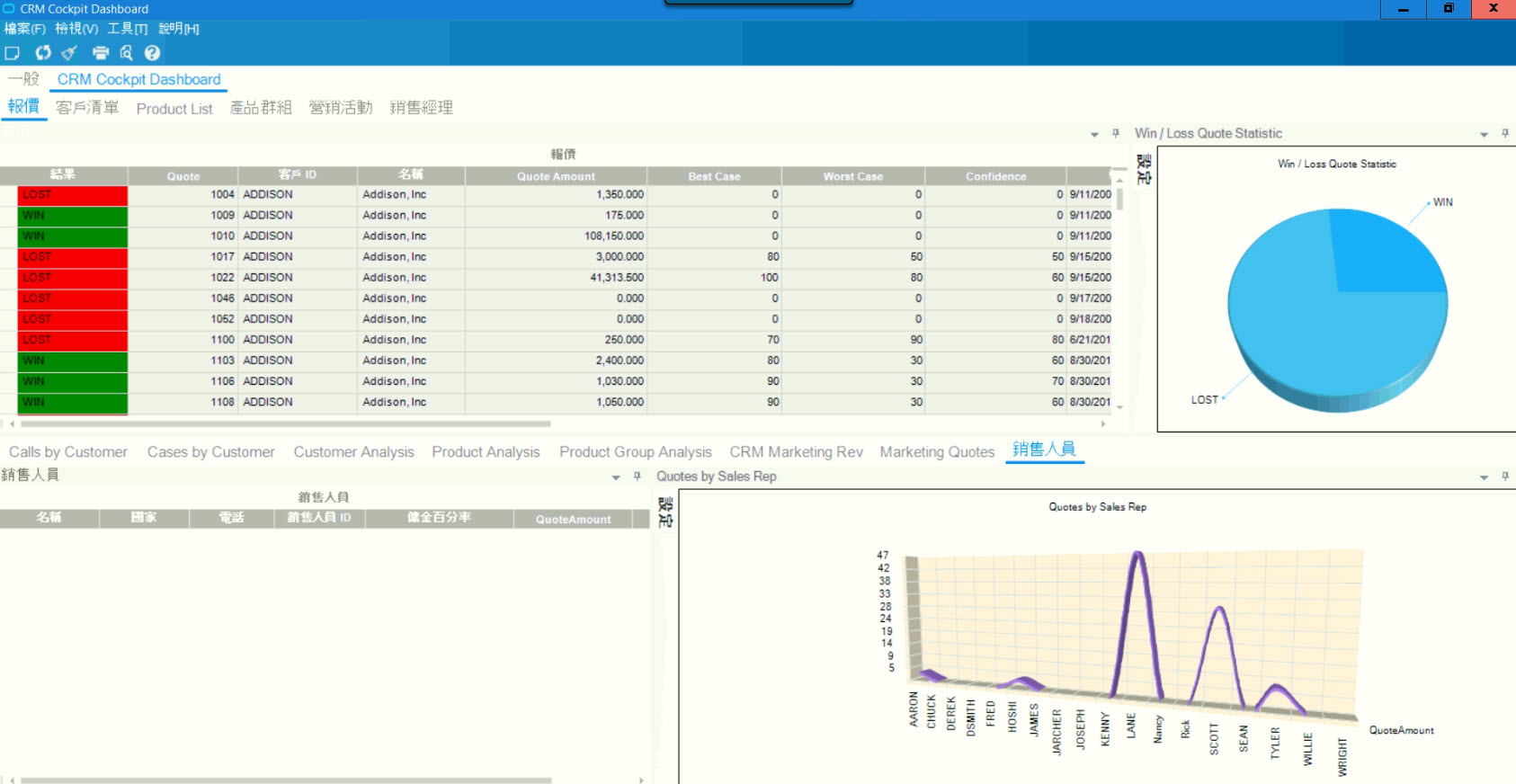Open the 銷售人員 panel dropdown arrow
Image resolution: width=1516 pixels, height=784 pixels.
click(616, 477)
